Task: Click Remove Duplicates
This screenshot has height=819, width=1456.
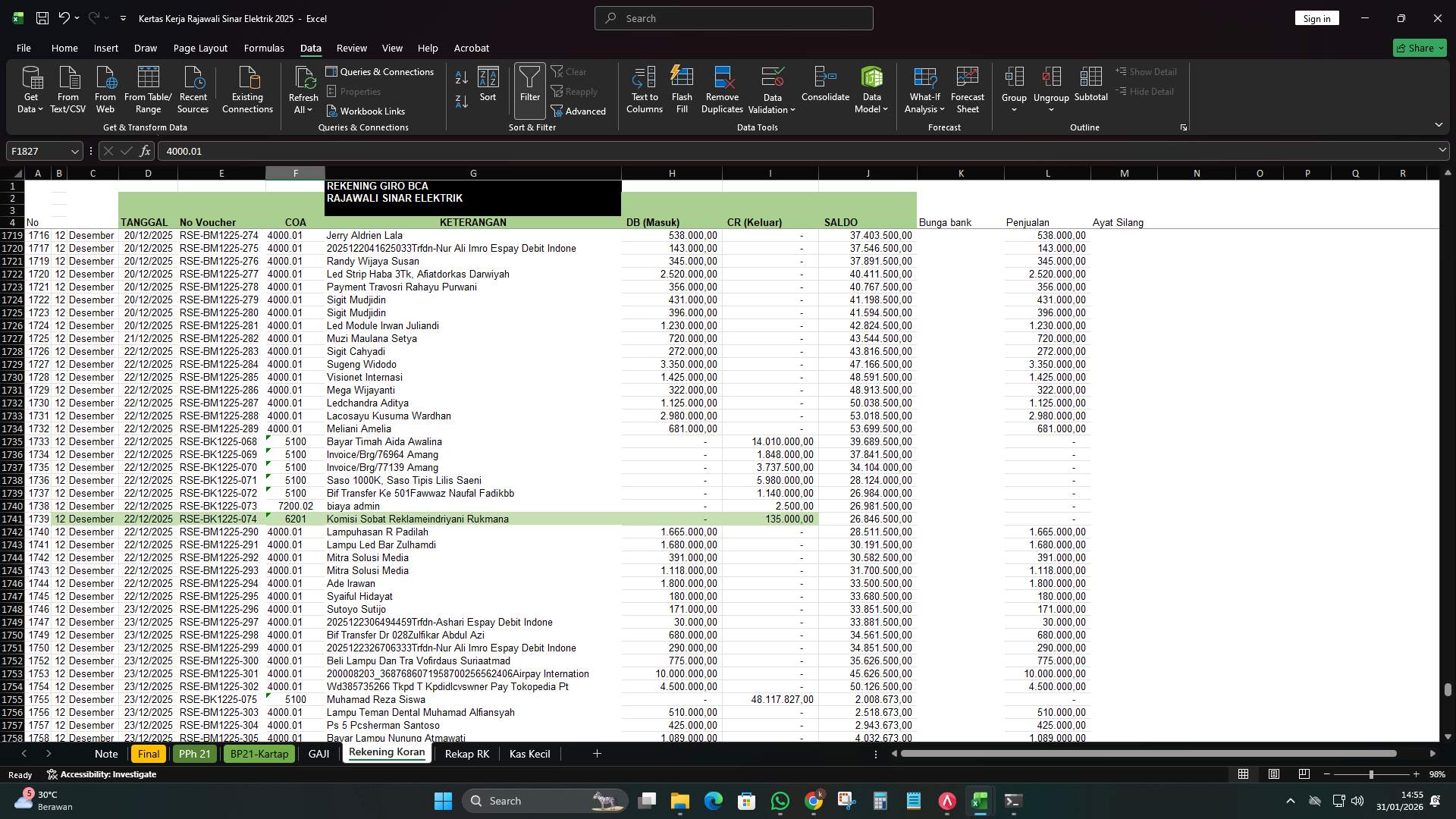Action: [x=721, y=87]
